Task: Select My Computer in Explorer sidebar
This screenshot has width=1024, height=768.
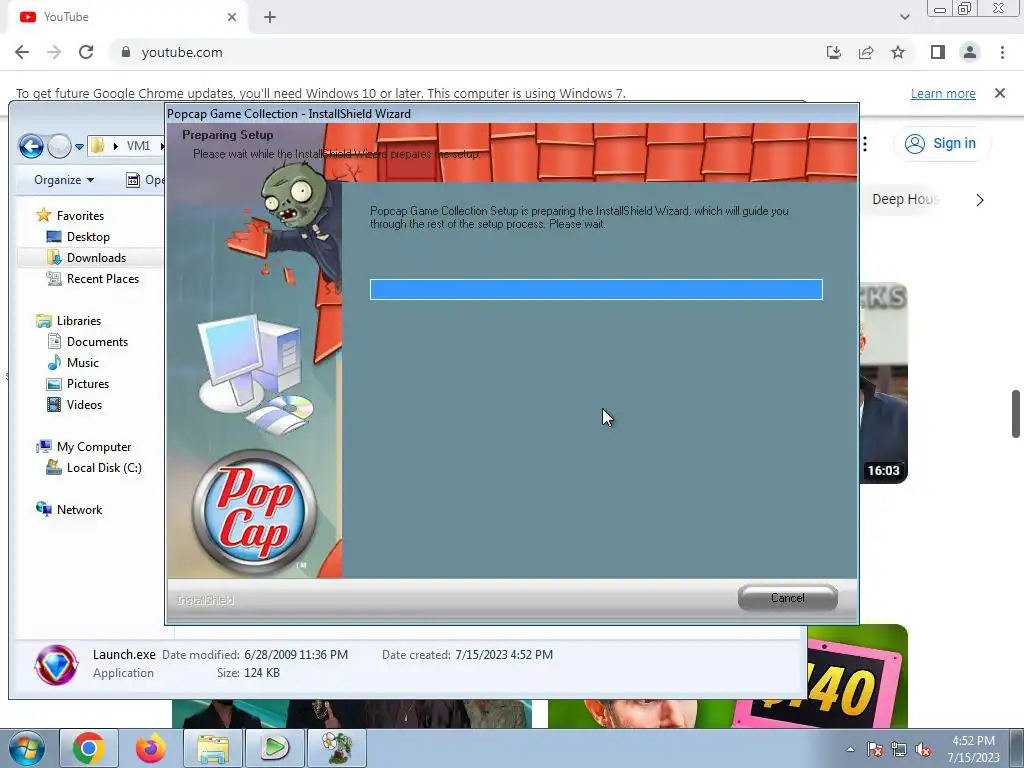Action: click(x=93, y=447)
